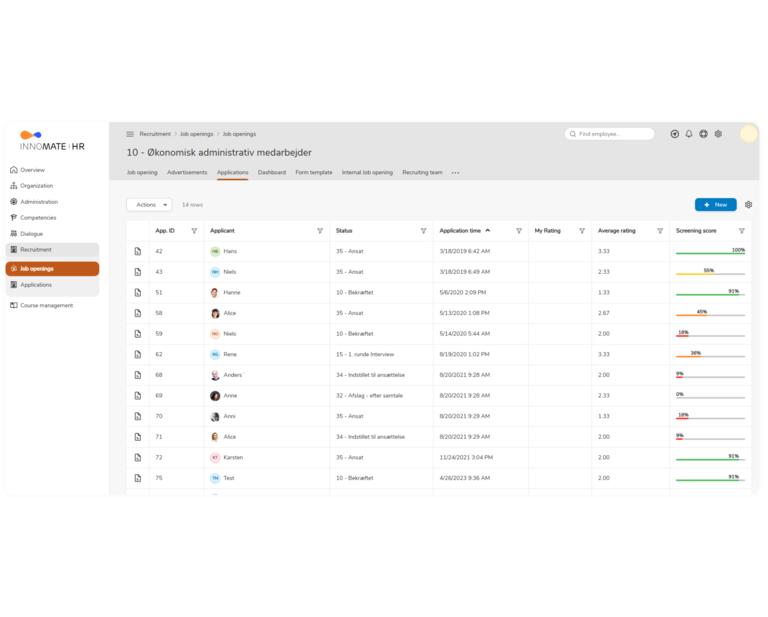This screenshot has height=617, width=768.
Task: Open the document icon for application 42
Action: point(138,251)
